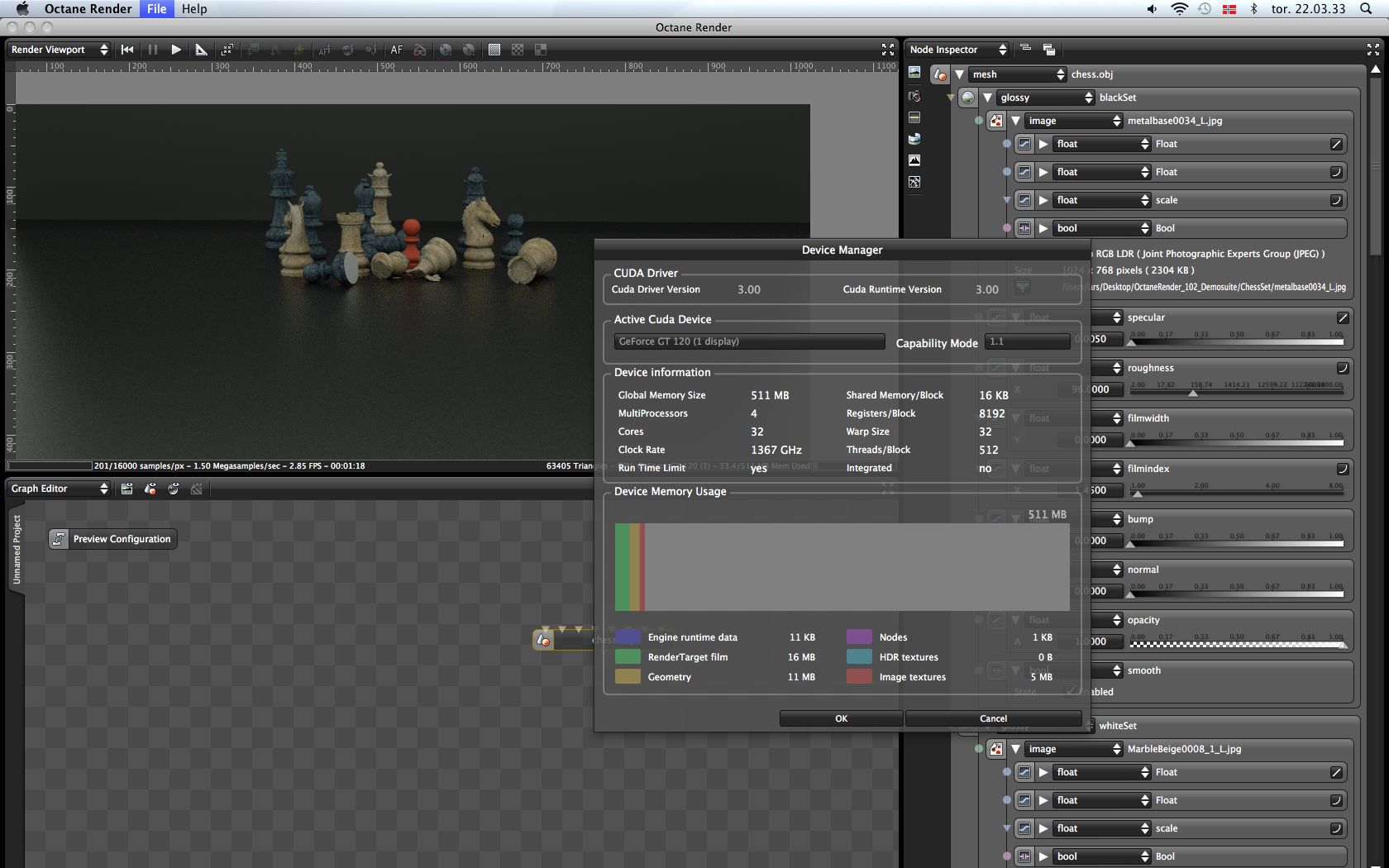Screen dimensions: 1389x868
Task: Click the chess.obj mesh node icon
Action: [x=940, y=74]
